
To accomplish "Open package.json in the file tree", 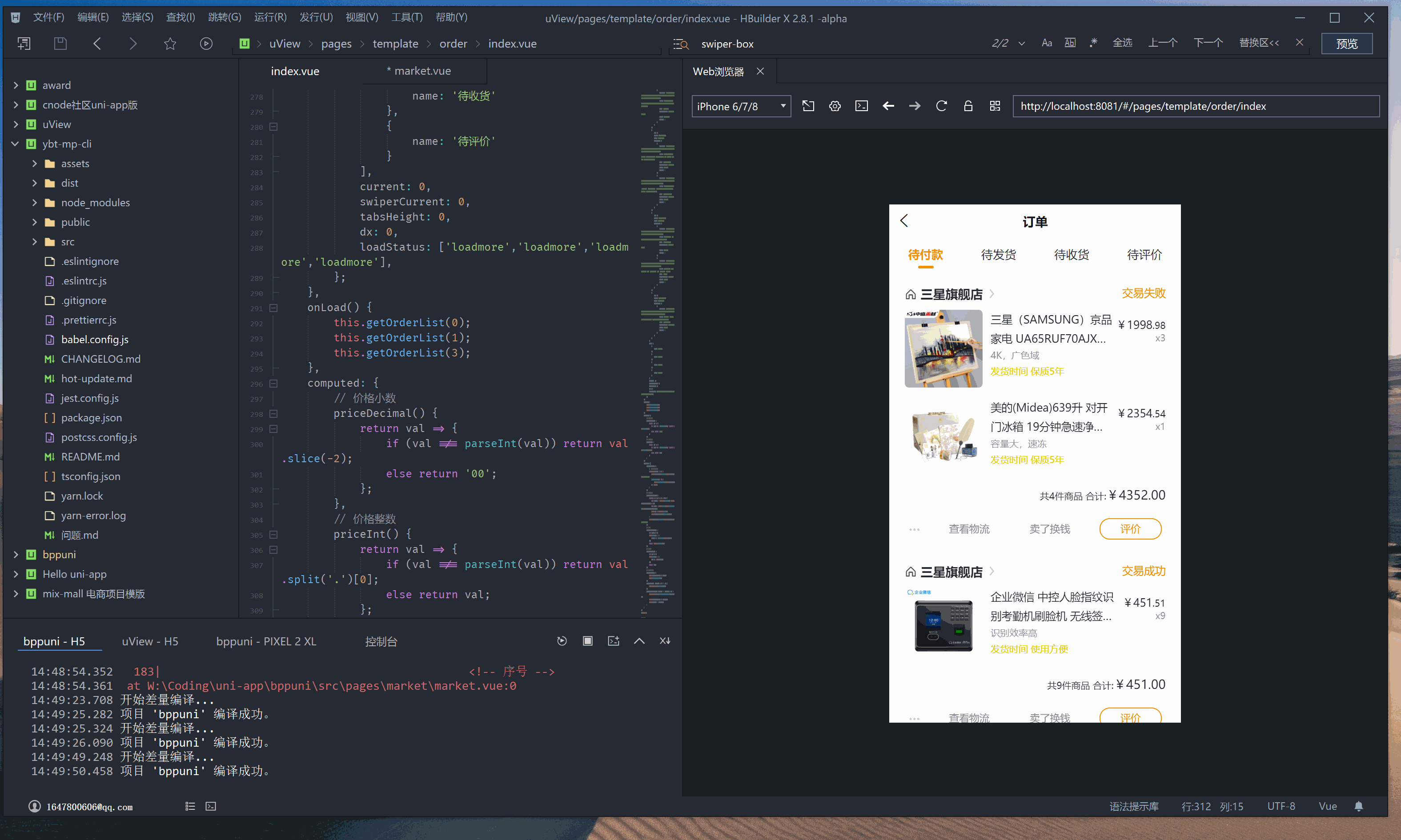I will pyautogui.click(x=91, y=418).
